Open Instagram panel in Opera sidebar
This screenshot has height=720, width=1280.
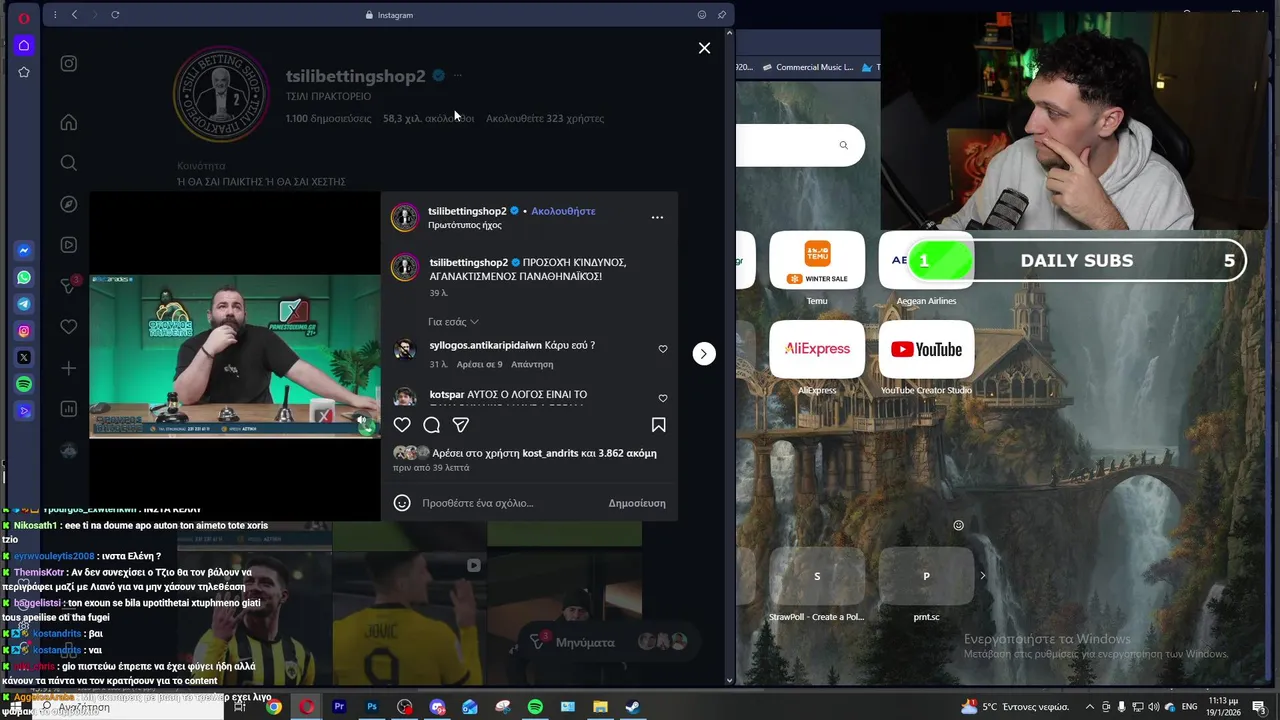[24, 331]
